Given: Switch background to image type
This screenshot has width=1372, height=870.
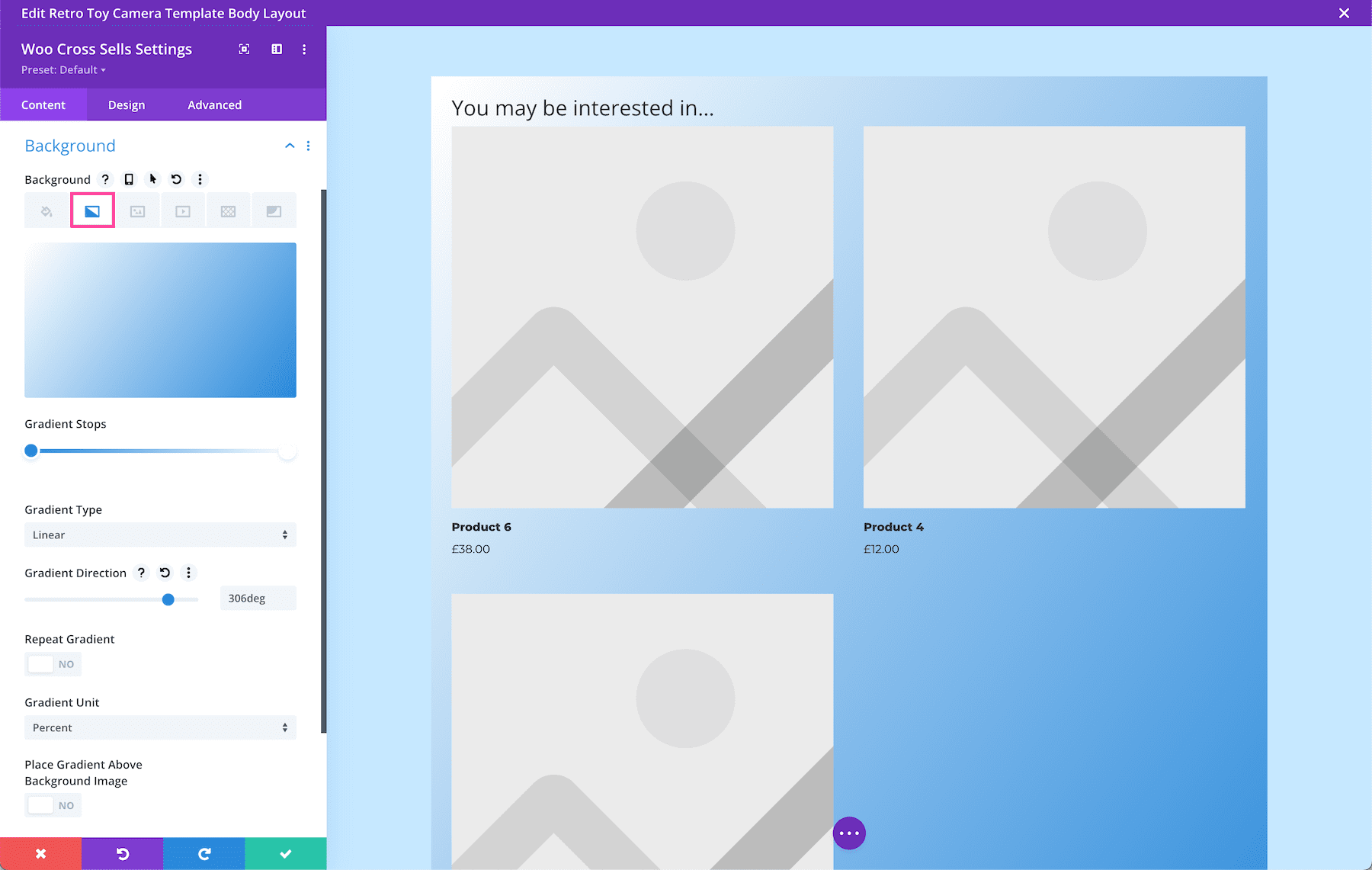Looking at the screenshot, I should click(x=137, y=210).
